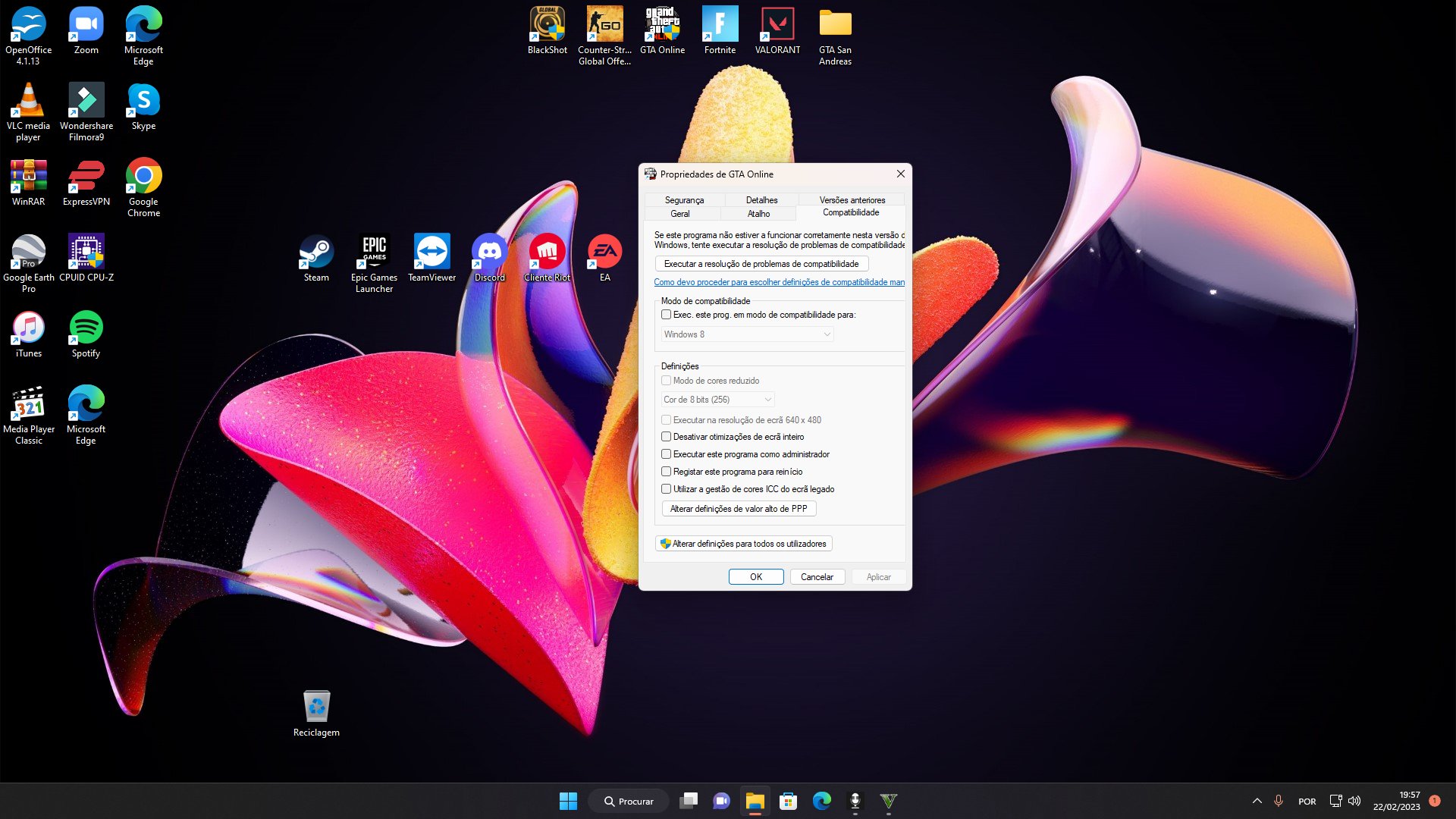The image size is (1456, 819).
Task: Open File Explorer from the taskbar
Action: [755, 801]
